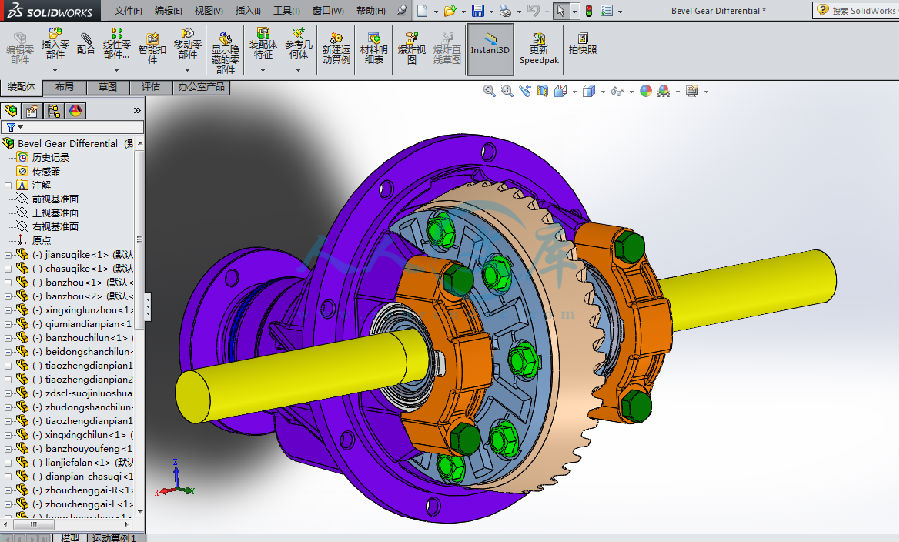This screenshot has height=542, width=899.
Task: Switch to the Layout ribbon tab
Action: (x=64, y=87)
